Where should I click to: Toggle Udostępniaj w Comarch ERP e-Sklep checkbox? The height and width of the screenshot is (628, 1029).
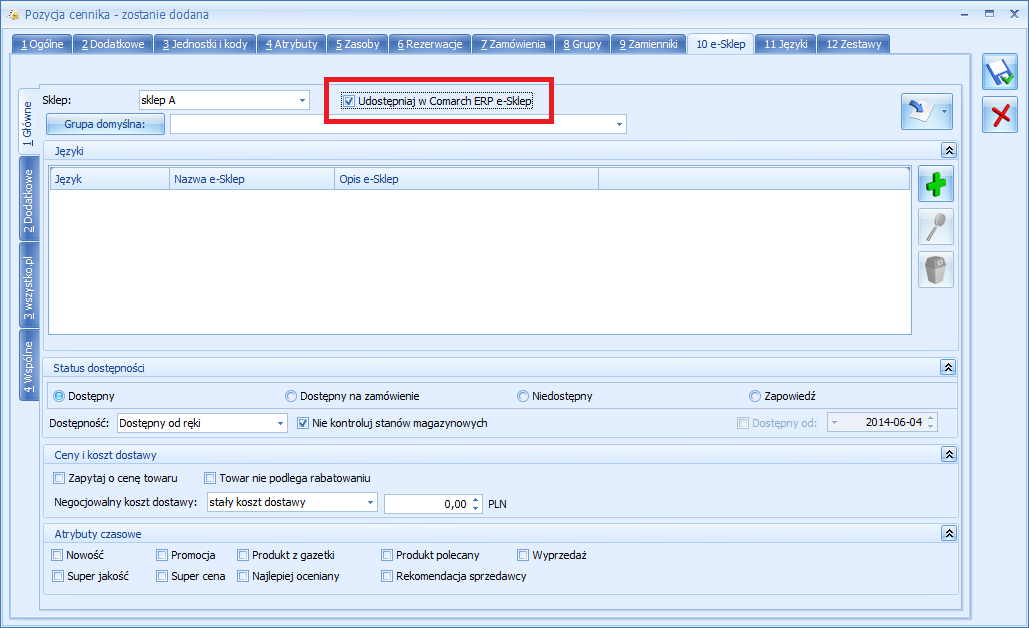click(349, 101)
